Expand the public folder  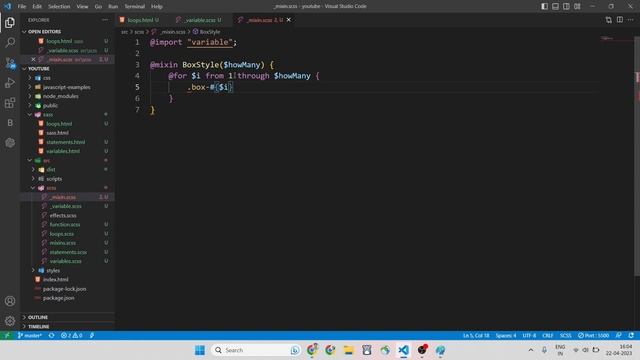tap(50, 105)
